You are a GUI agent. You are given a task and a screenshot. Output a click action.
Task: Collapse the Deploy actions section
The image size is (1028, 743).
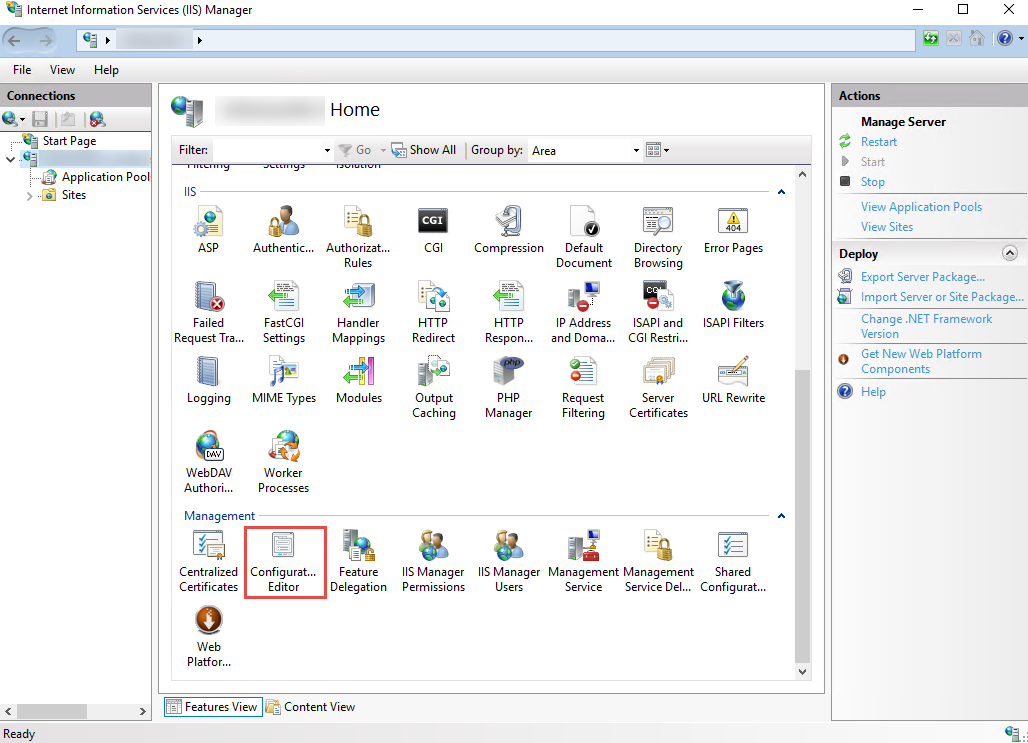[x=1009, y=254]
